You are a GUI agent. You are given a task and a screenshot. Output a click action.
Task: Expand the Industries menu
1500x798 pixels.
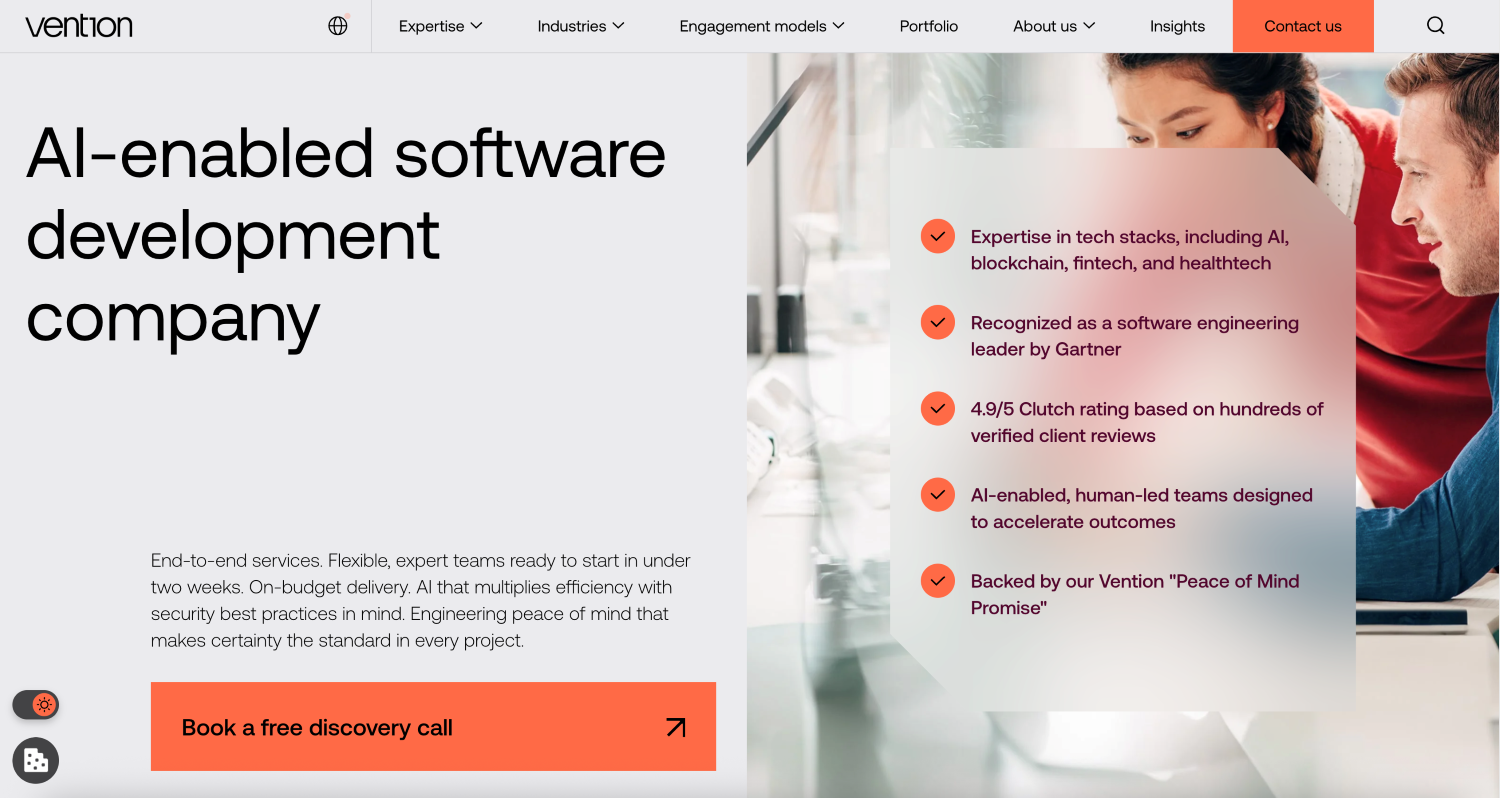pyautogui.click(x=581, y=26)
